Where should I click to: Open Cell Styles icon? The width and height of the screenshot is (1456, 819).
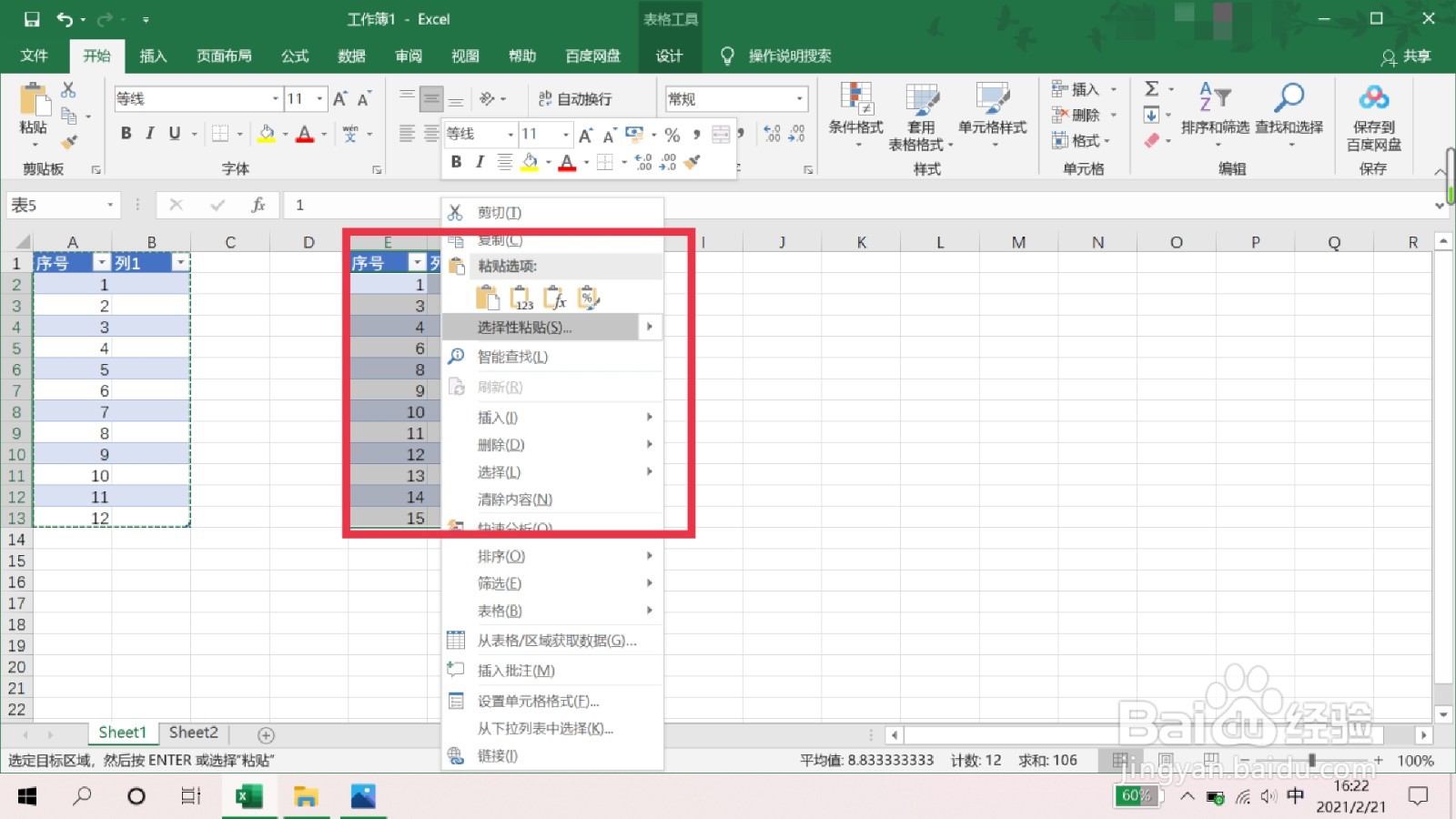[992, 99]
